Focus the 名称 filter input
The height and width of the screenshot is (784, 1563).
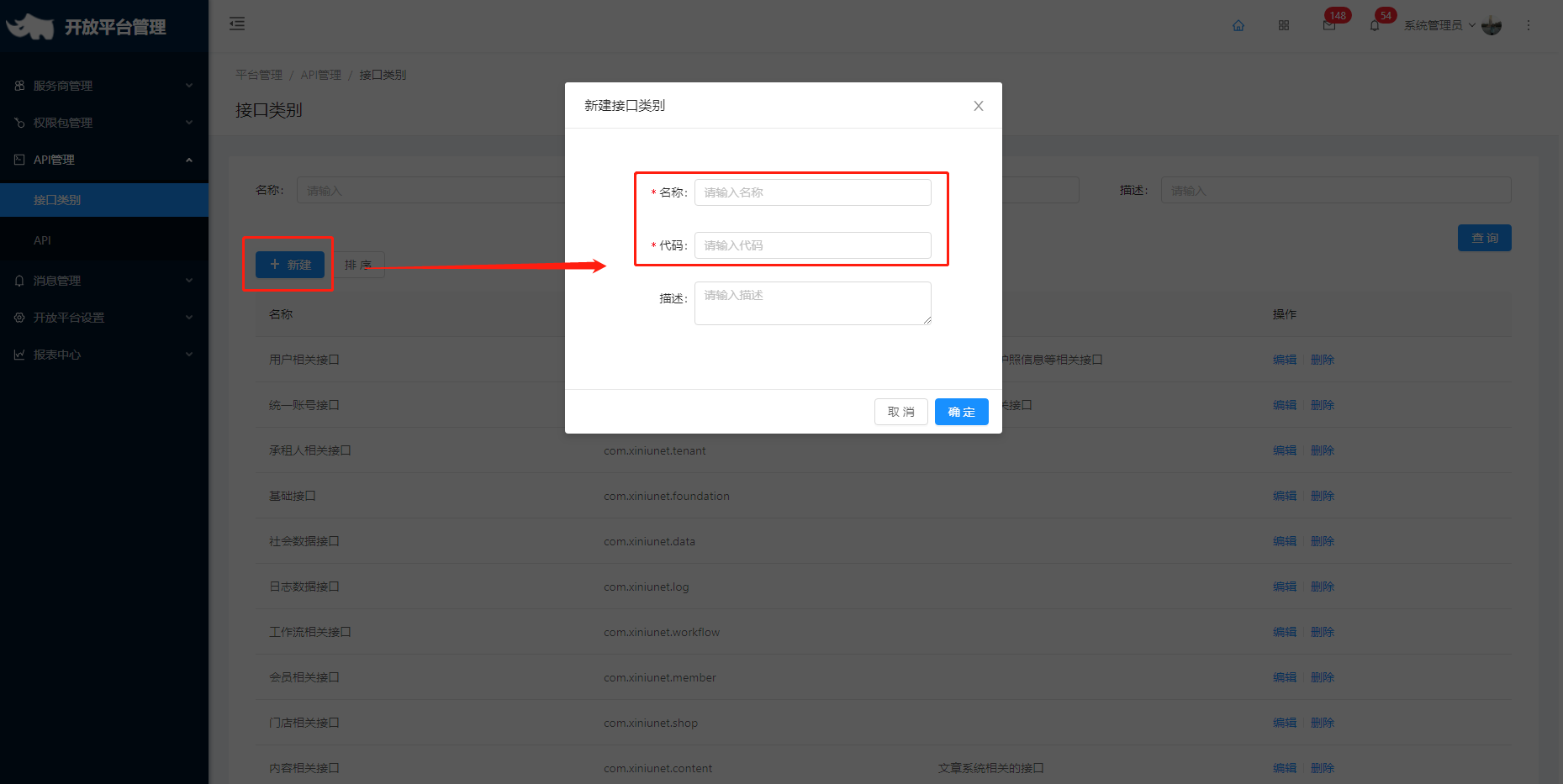click(430, 191)
